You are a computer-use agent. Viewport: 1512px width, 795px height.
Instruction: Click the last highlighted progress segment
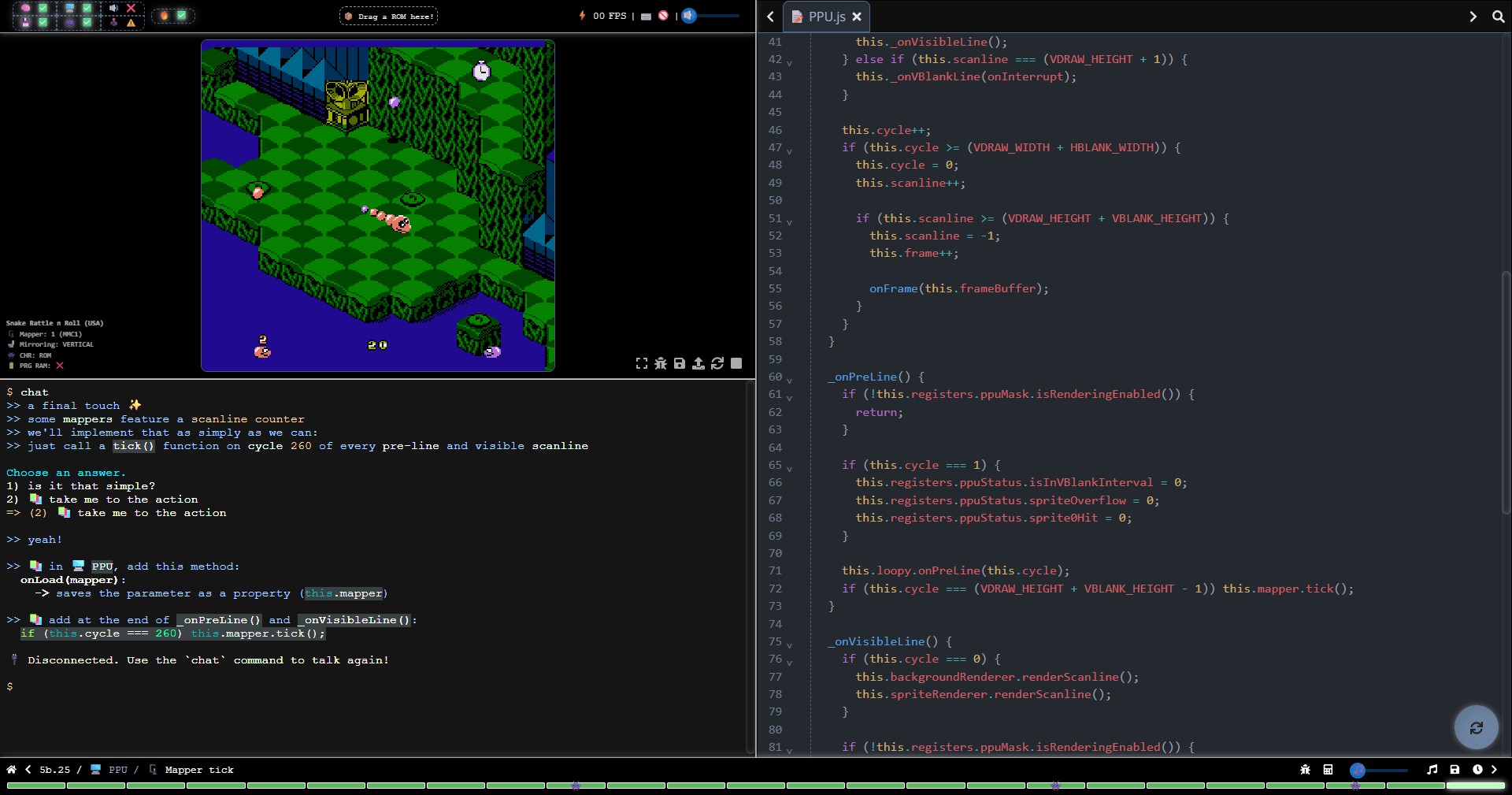pos(1476,786)
